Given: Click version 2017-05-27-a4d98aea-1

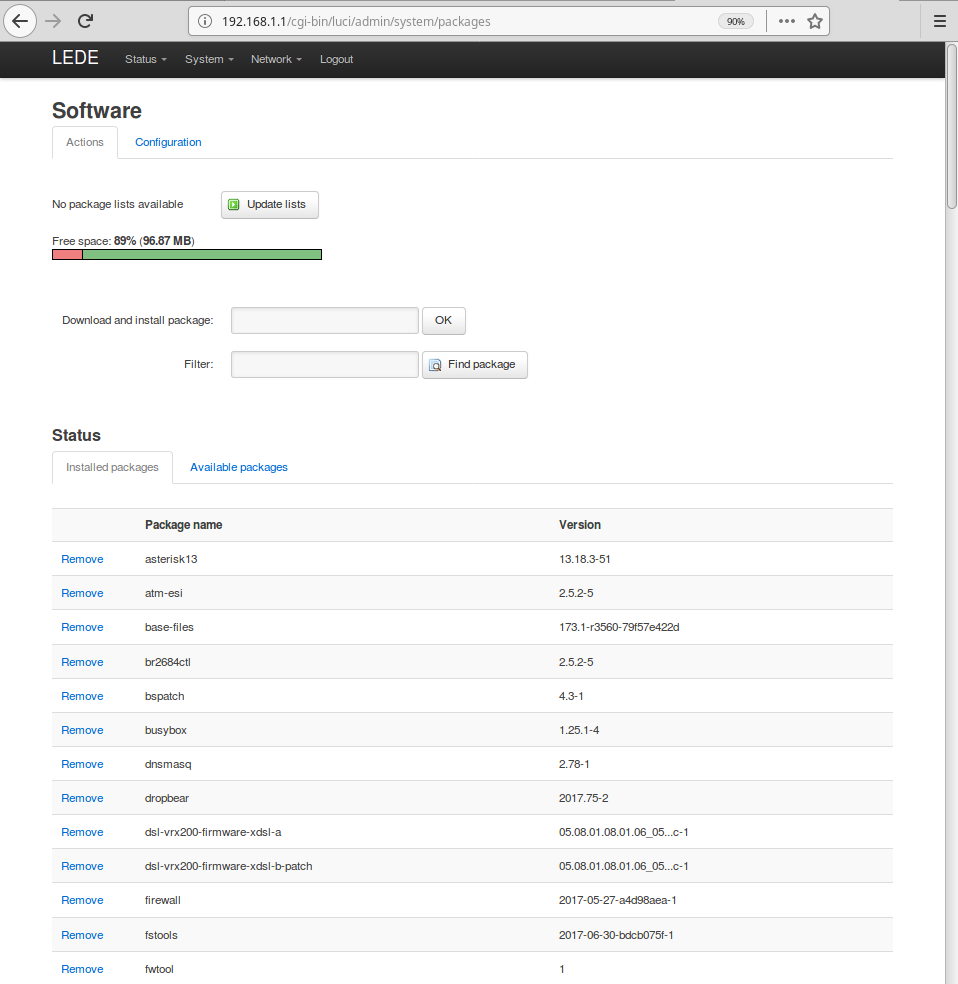Looking at the screenshot, I should click(x=617, y=900).
